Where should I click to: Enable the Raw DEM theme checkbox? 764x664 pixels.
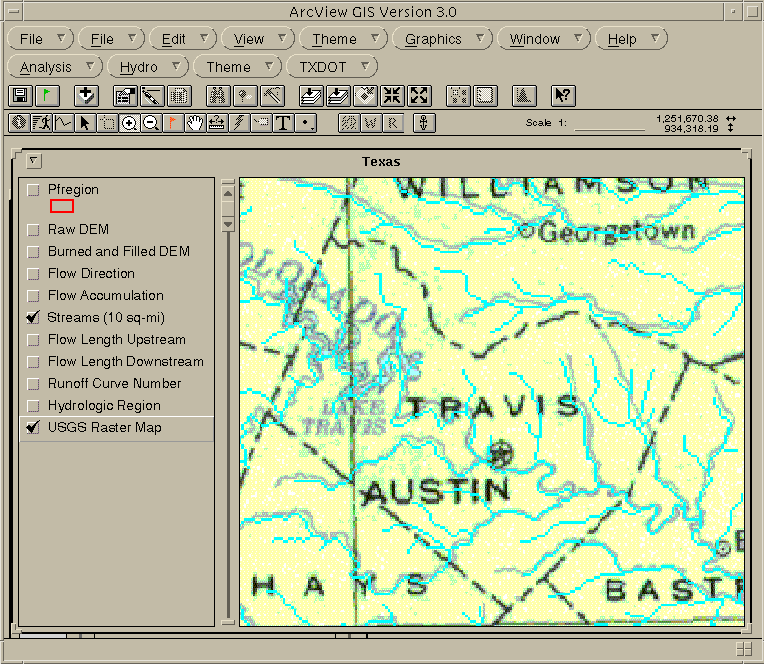[x=34, y=230]
